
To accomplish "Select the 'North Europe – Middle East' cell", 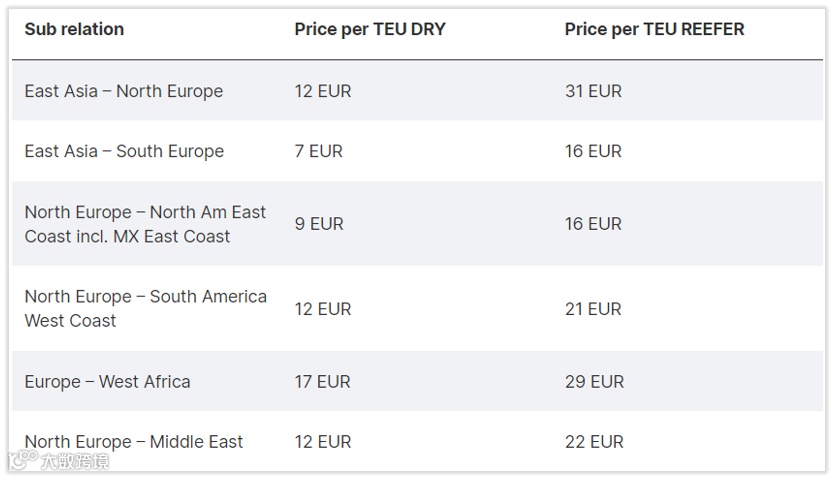I will click(134, 441).
